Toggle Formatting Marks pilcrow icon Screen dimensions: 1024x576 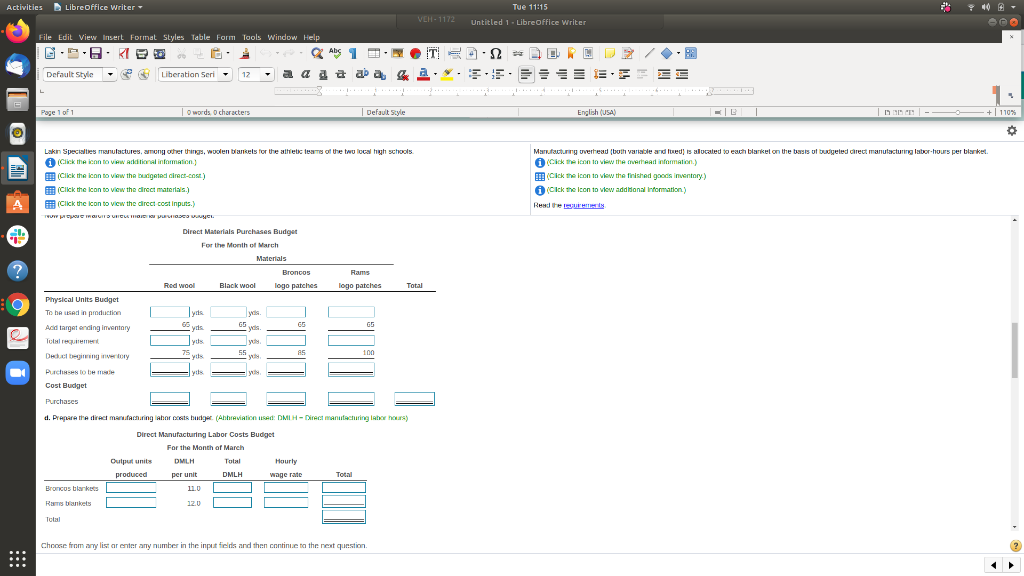[x=353, y=54]
